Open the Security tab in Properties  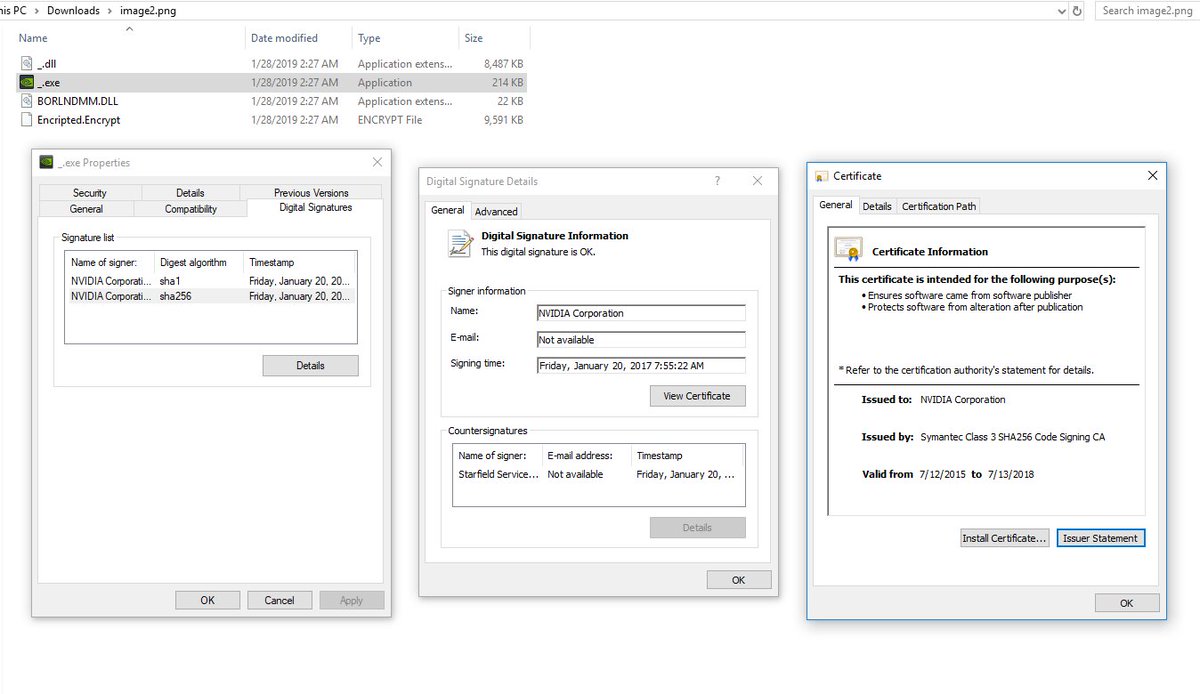point(90,192)
